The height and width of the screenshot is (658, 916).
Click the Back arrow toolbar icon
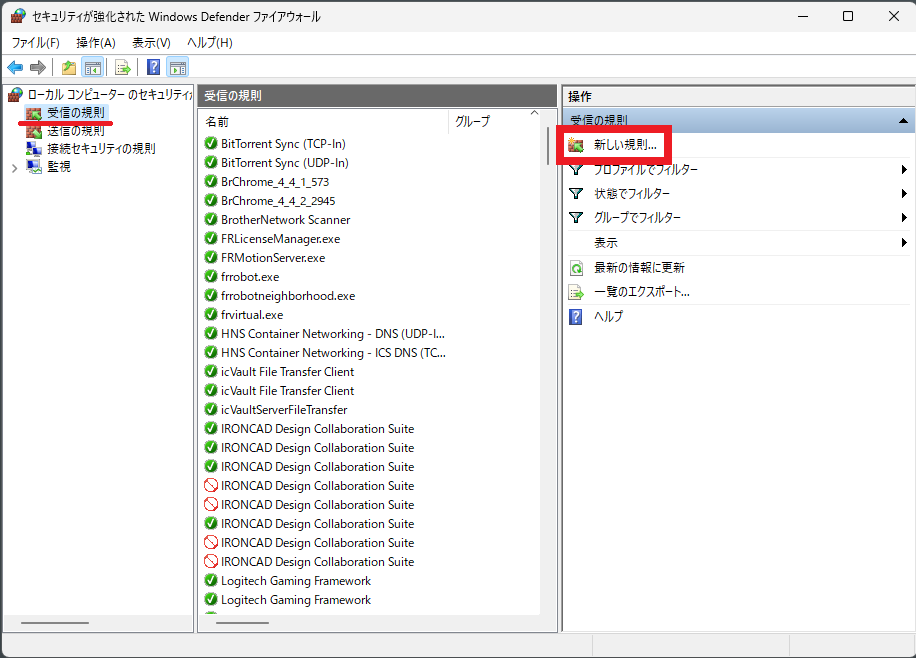(x=15, y=68)
